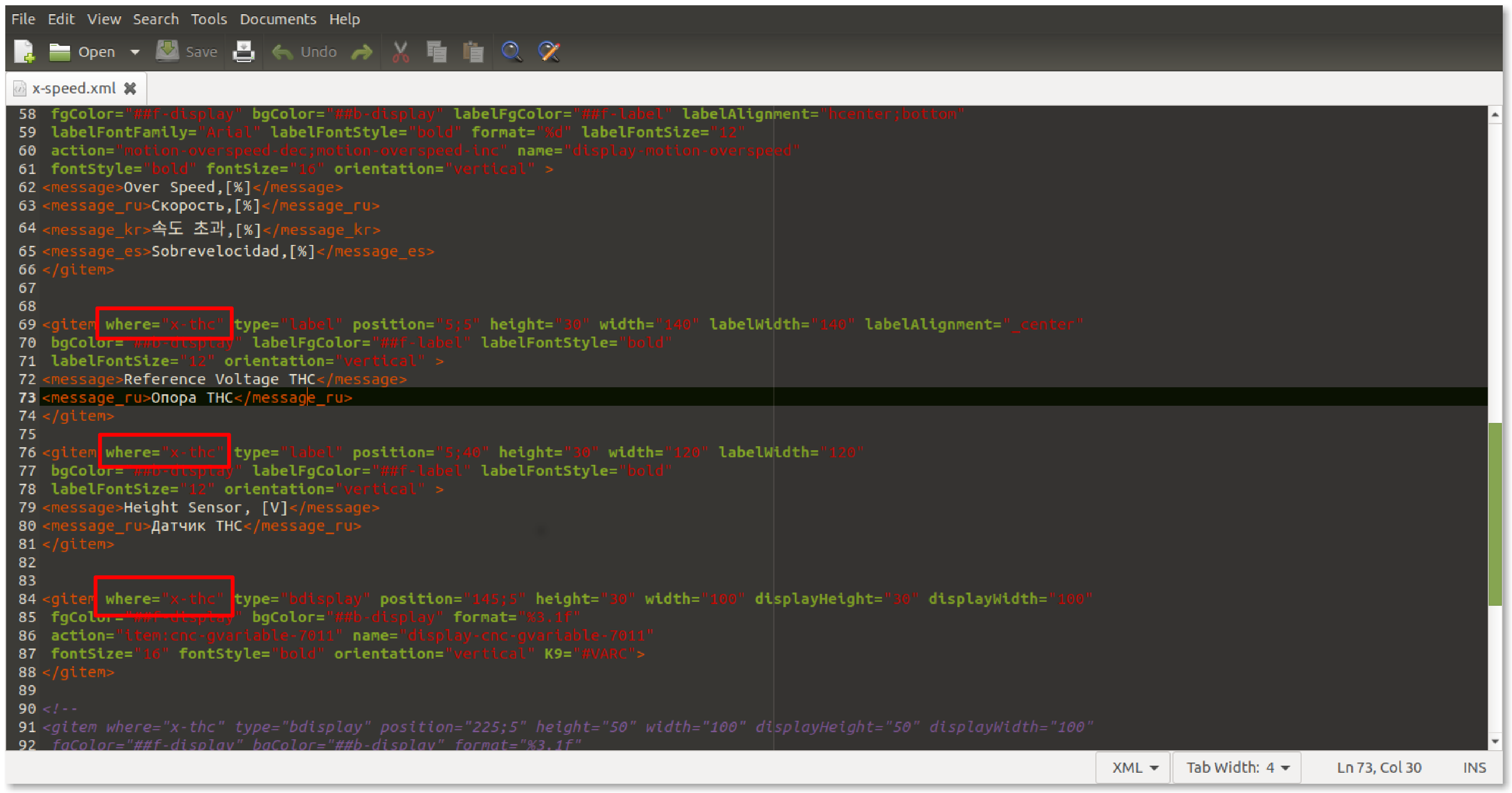
Task: Click the Find magnifier icon
Action: [x=511, y=52]
